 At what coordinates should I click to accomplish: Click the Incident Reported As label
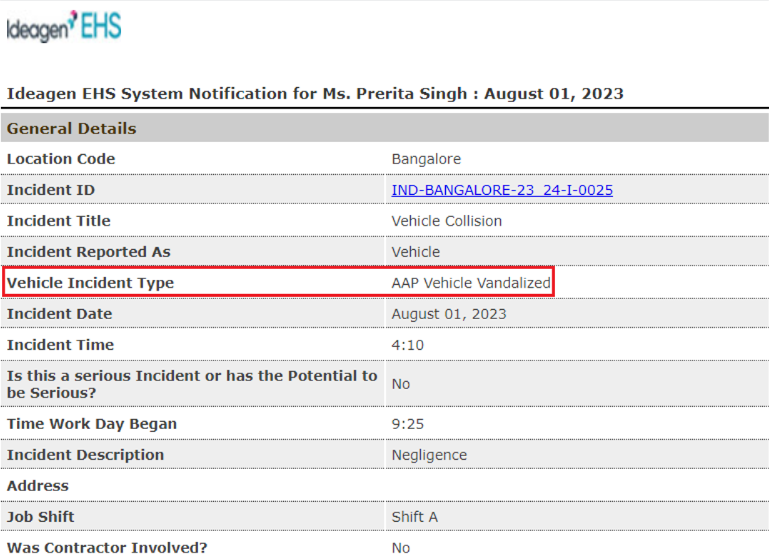click(x=89, y=252)
